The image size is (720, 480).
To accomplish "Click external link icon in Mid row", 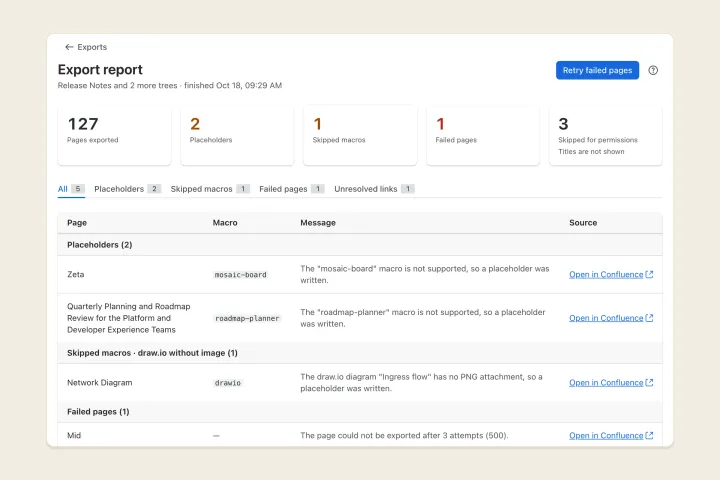I will (x=649, y=435).
